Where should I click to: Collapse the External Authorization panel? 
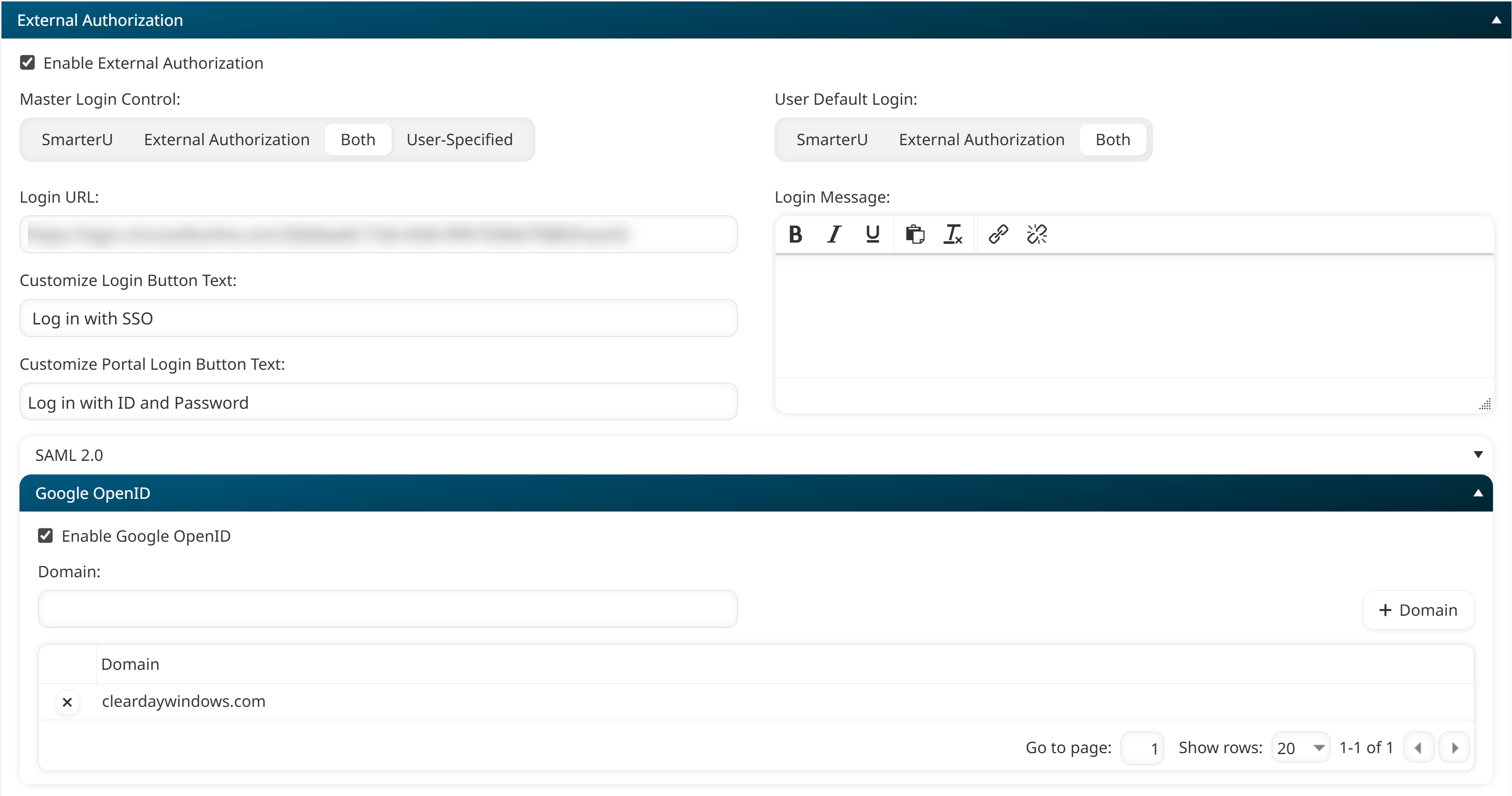point(1495,19)
